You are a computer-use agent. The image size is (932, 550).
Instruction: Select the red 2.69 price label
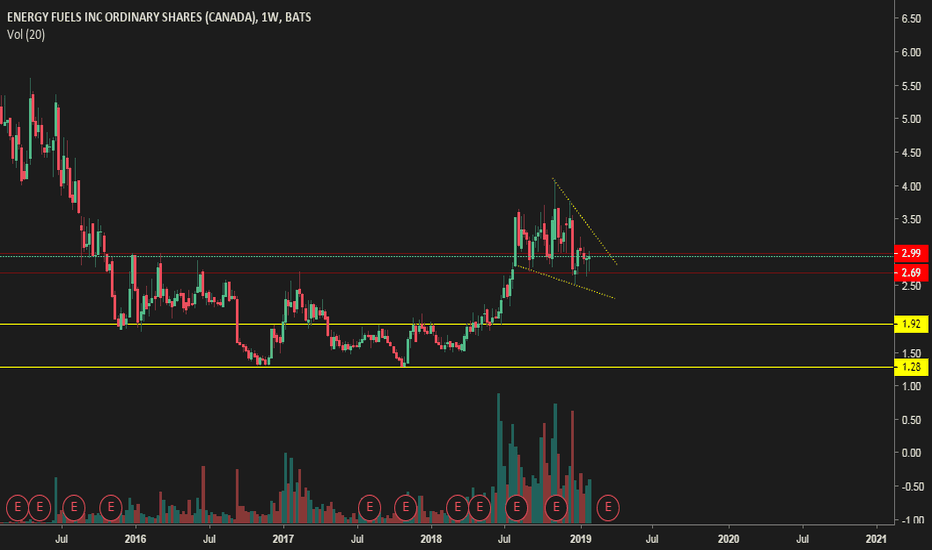coord(911,273)
